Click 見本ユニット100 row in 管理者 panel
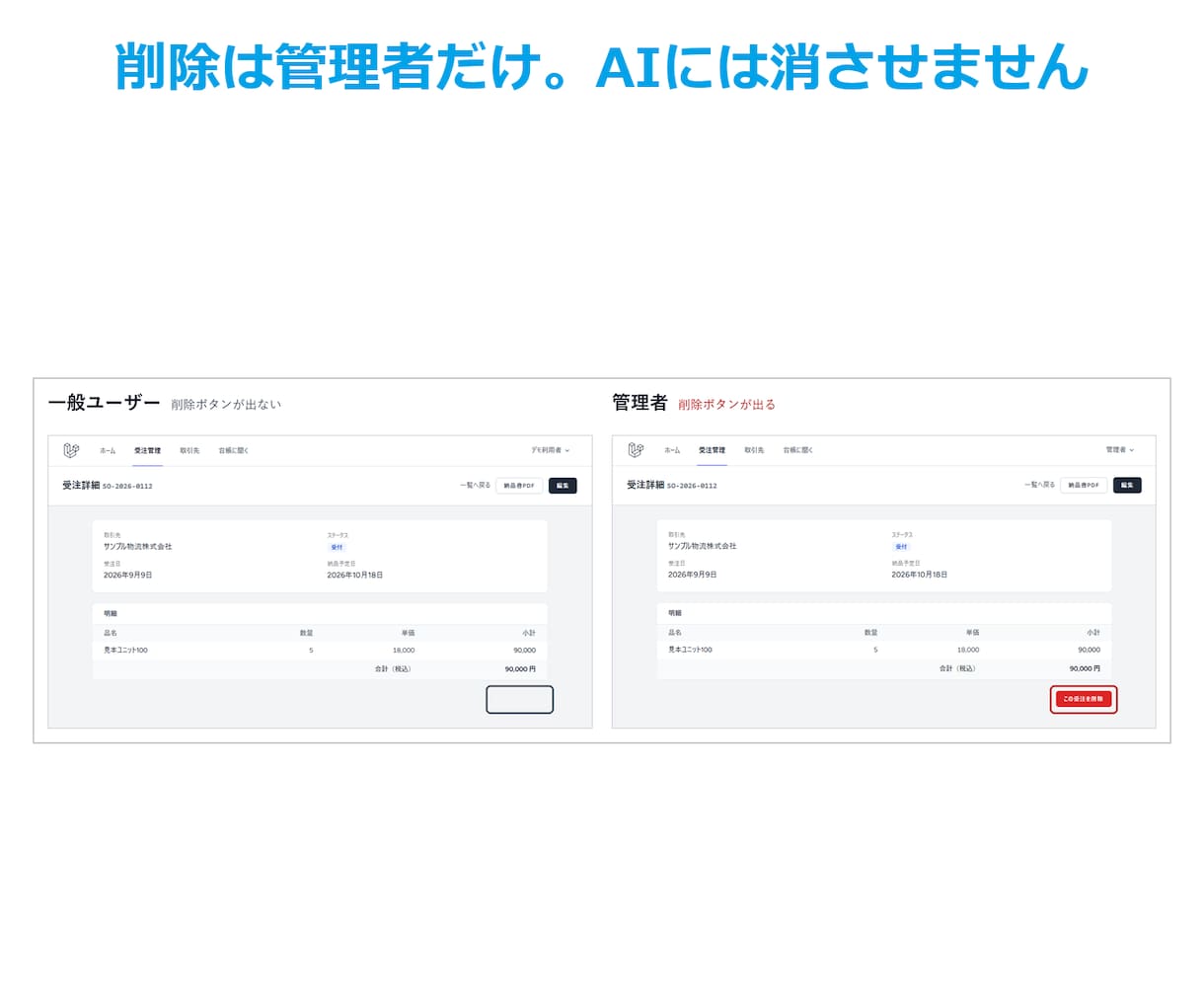The image size is (1204, 1004). pos(884,650)
